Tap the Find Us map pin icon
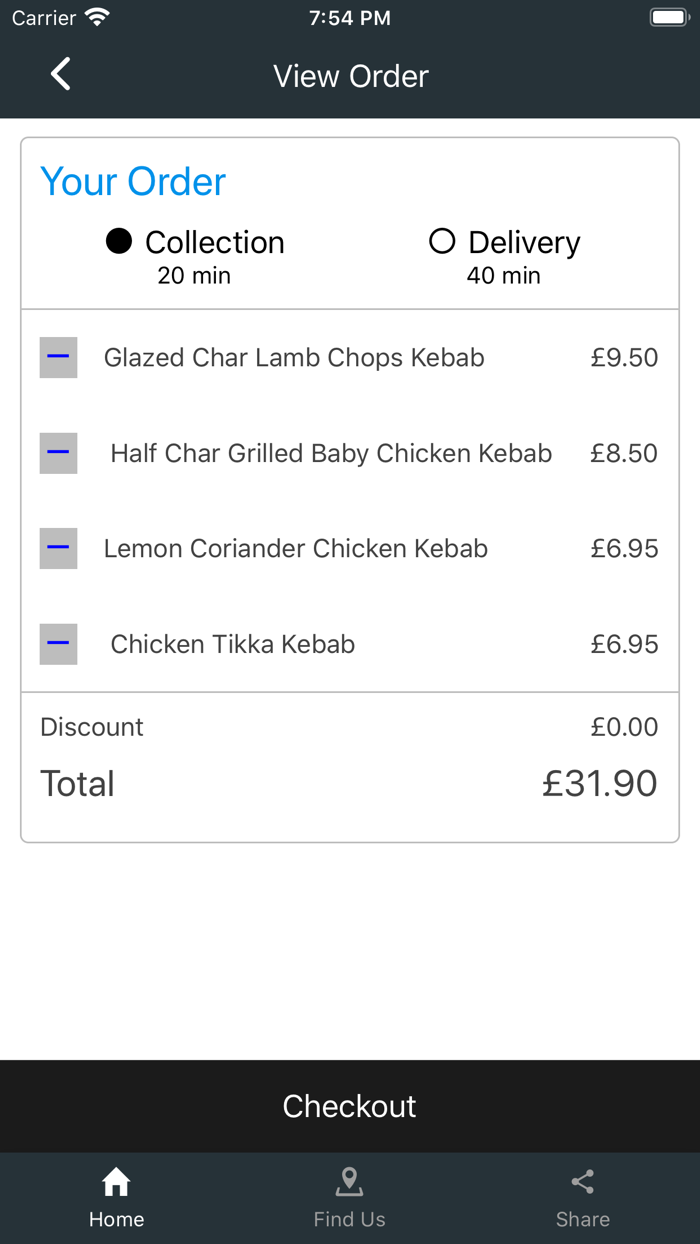Image resolution: width=700 pixels, height=1244 pixels. [x=349, y=1182]
